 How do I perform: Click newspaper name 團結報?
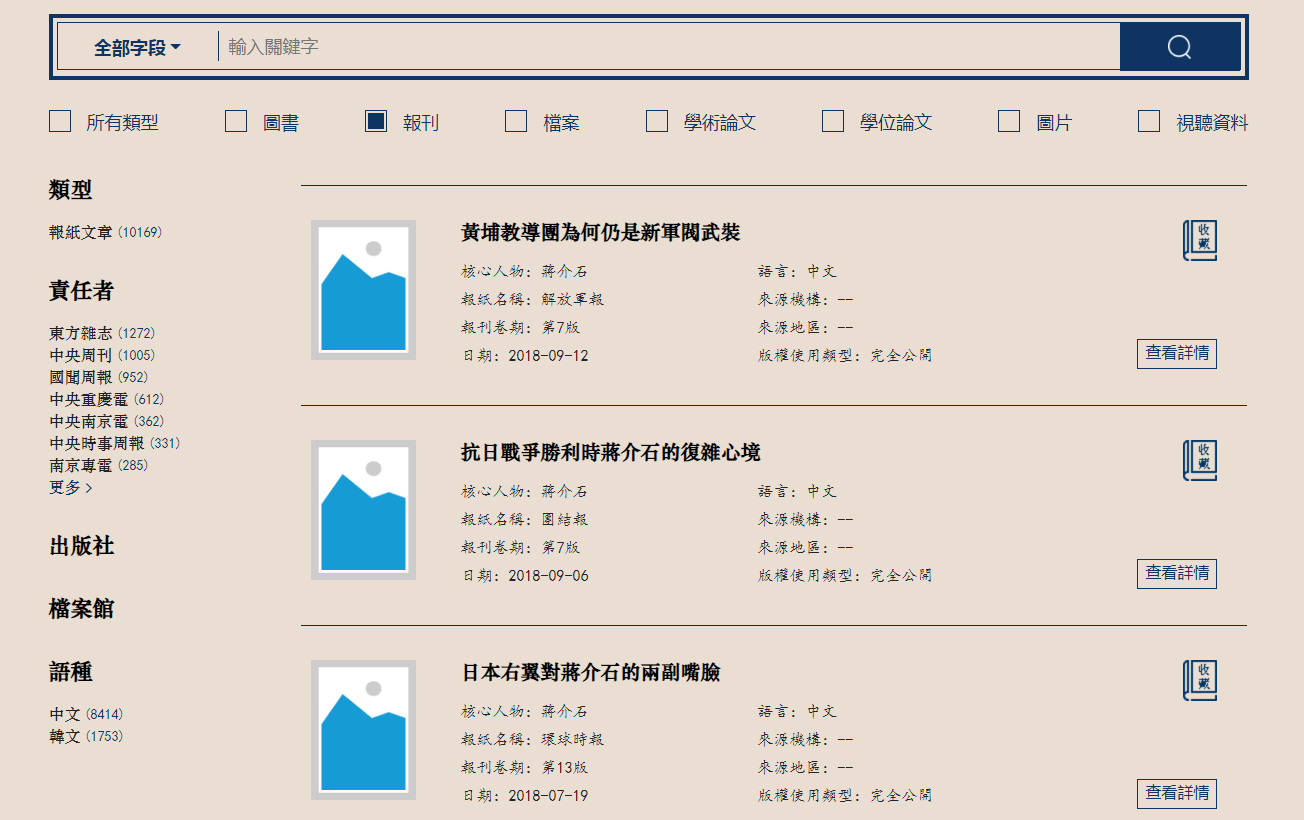(565, 519)
